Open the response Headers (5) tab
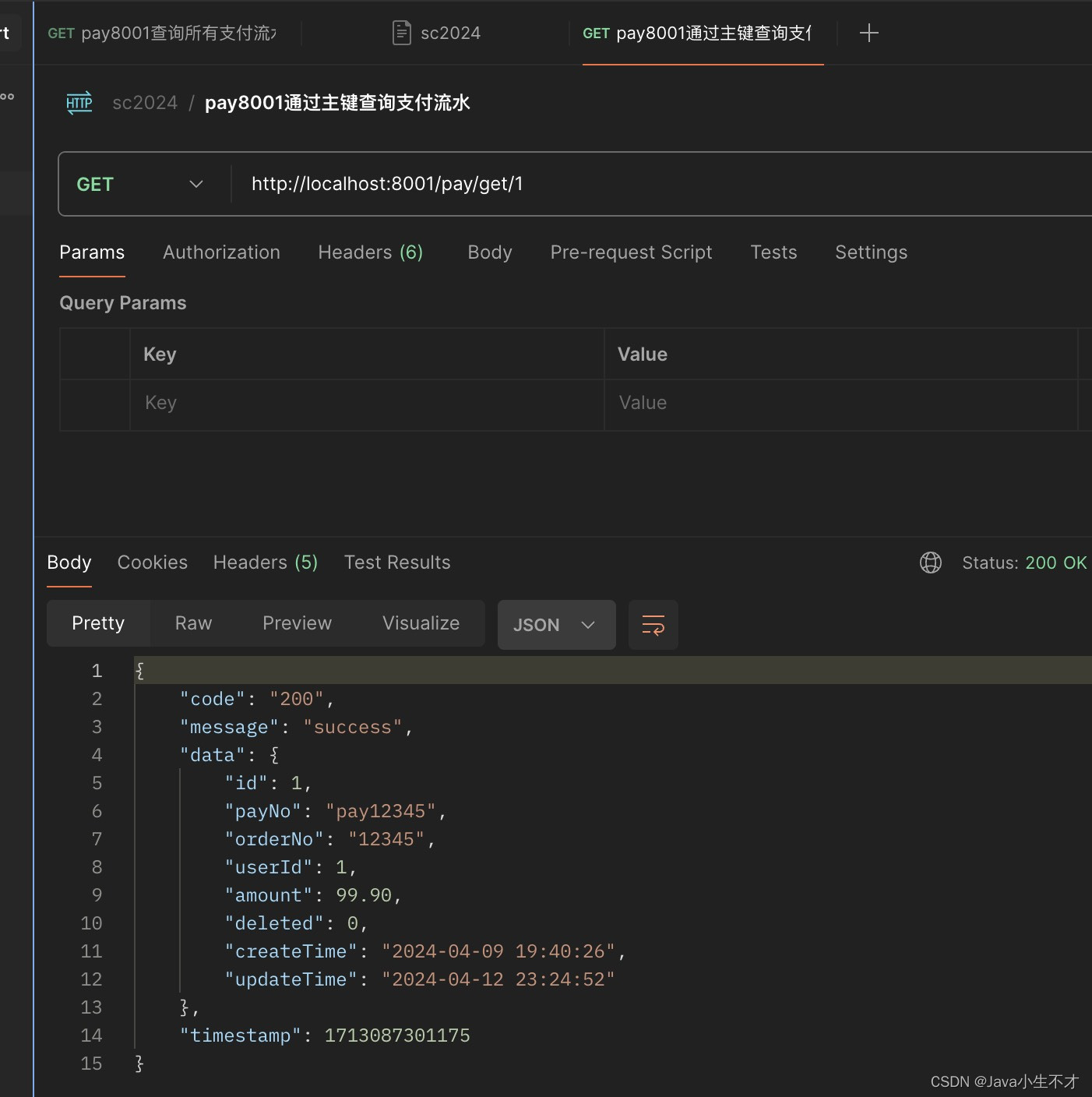This screenshot has height=1097, width=1092. point(266,563)
